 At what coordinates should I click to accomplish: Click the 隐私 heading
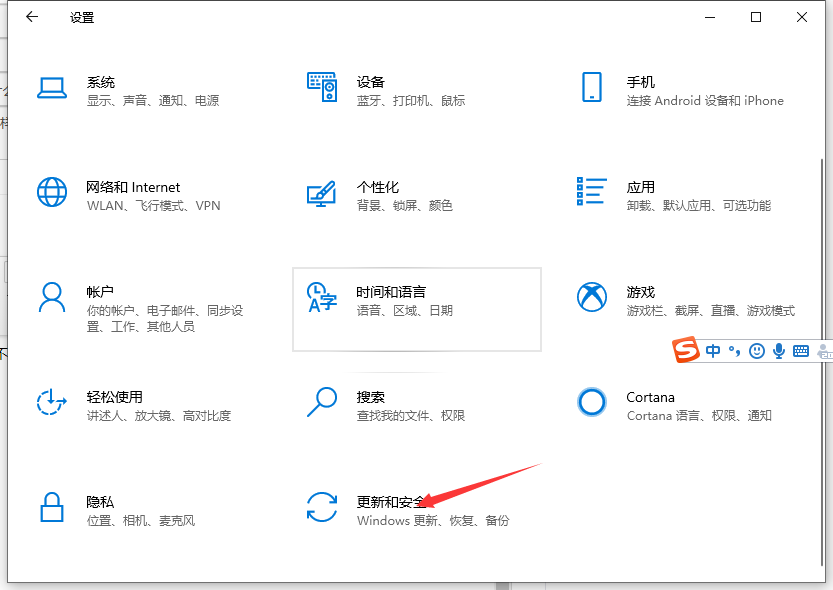pos(100,502)
